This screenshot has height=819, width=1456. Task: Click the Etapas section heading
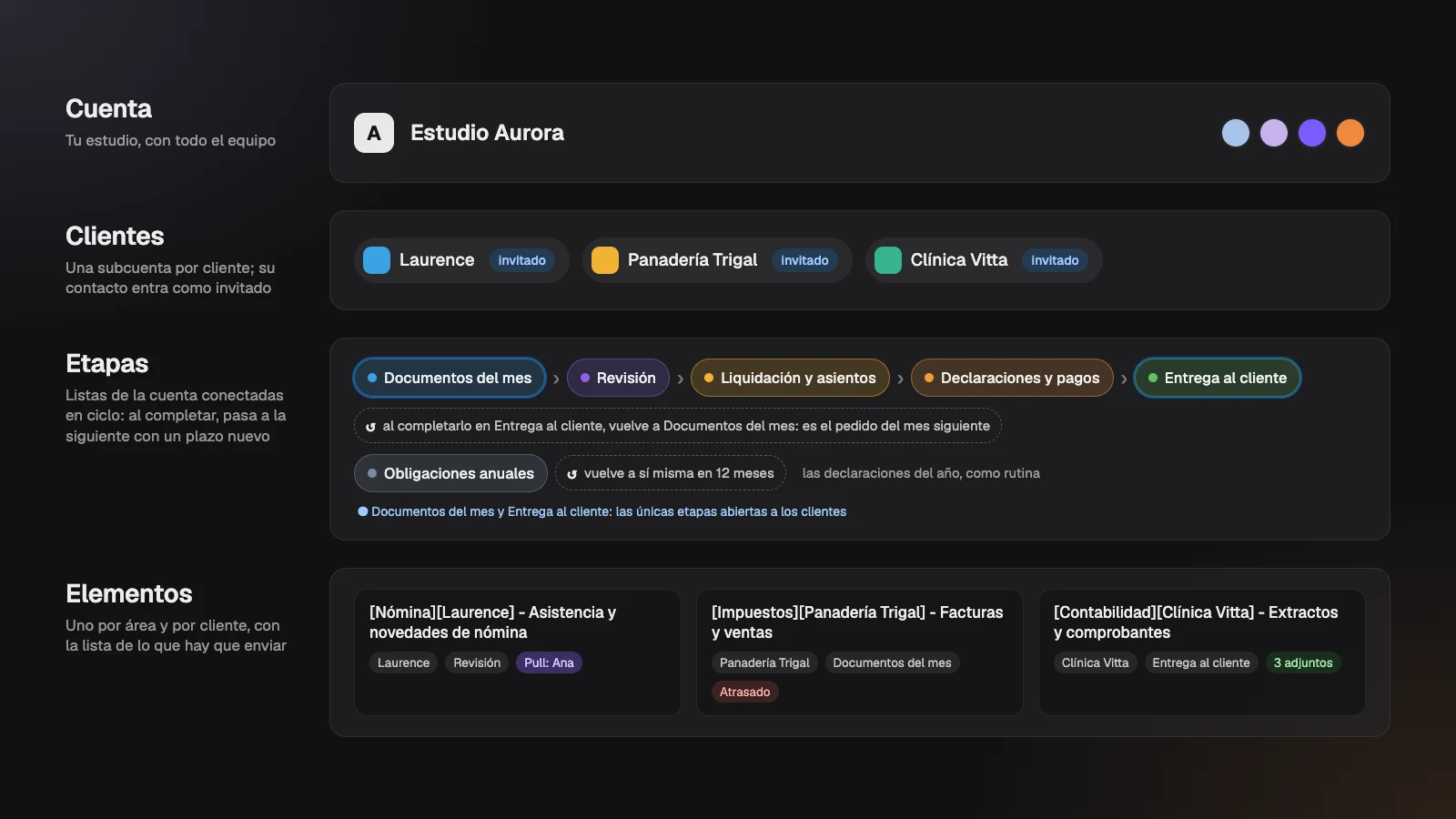pyautogui.click(x=106, y=363)
